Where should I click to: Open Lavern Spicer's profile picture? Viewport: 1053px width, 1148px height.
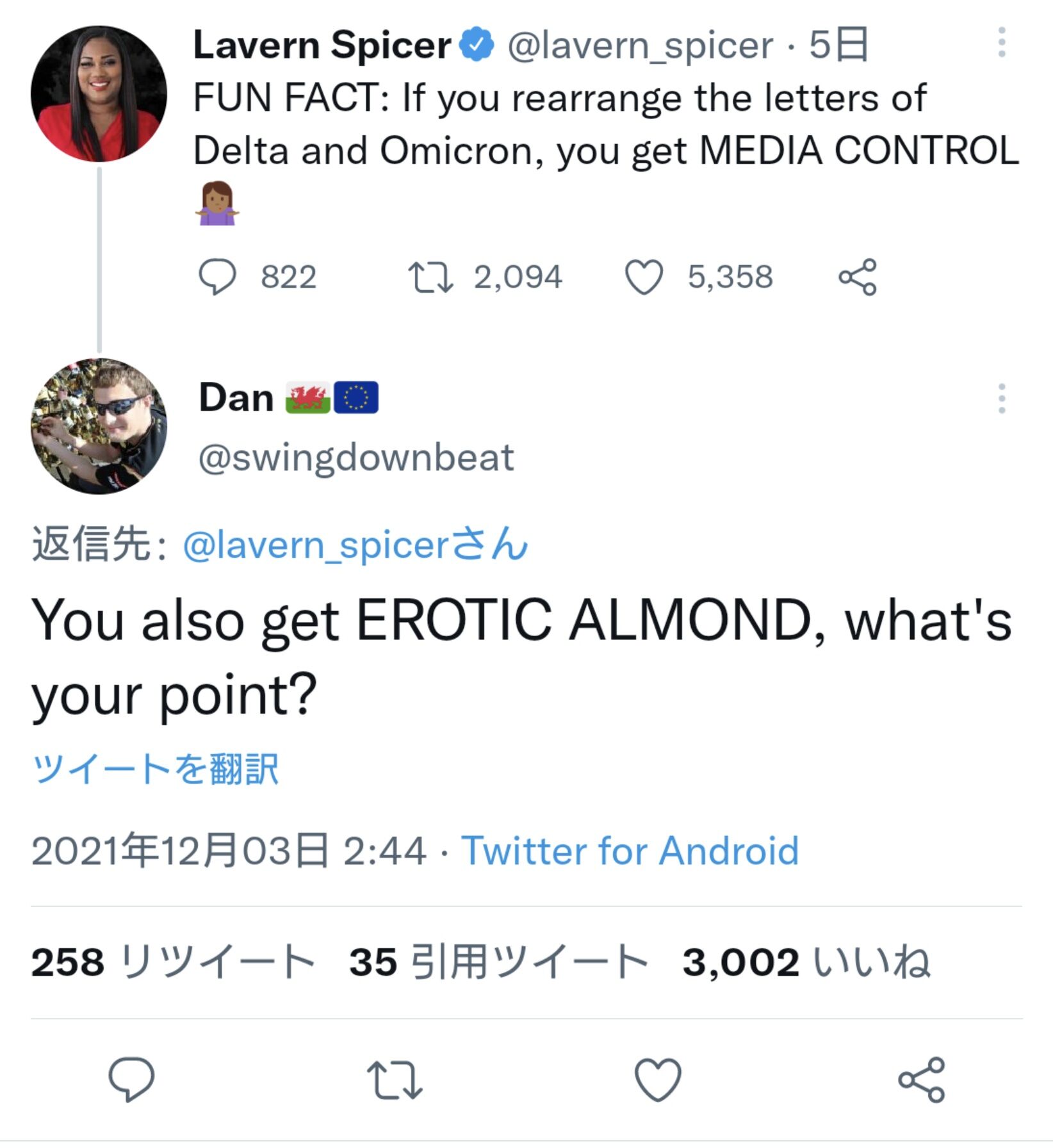tap(99, 94)
